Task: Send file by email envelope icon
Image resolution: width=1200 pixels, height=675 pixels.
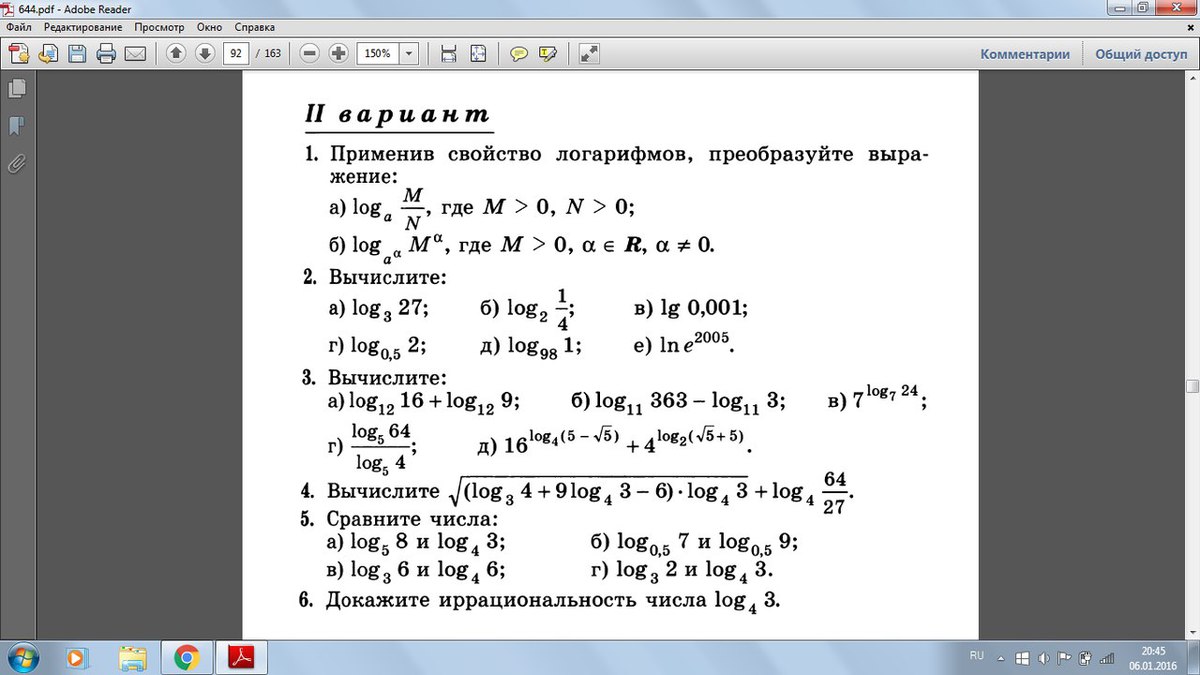Action: [x=134, y=54]
